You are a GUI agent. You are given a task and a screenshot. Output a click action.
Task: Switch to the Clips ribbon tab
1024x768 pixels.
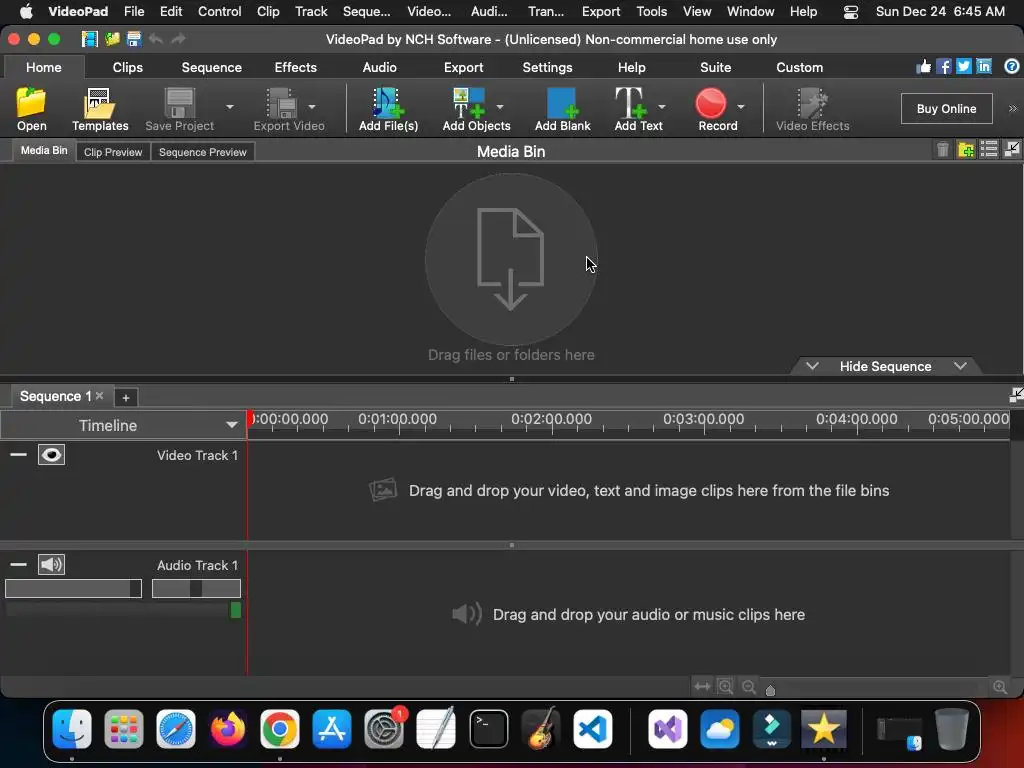[x=127, y=67]
